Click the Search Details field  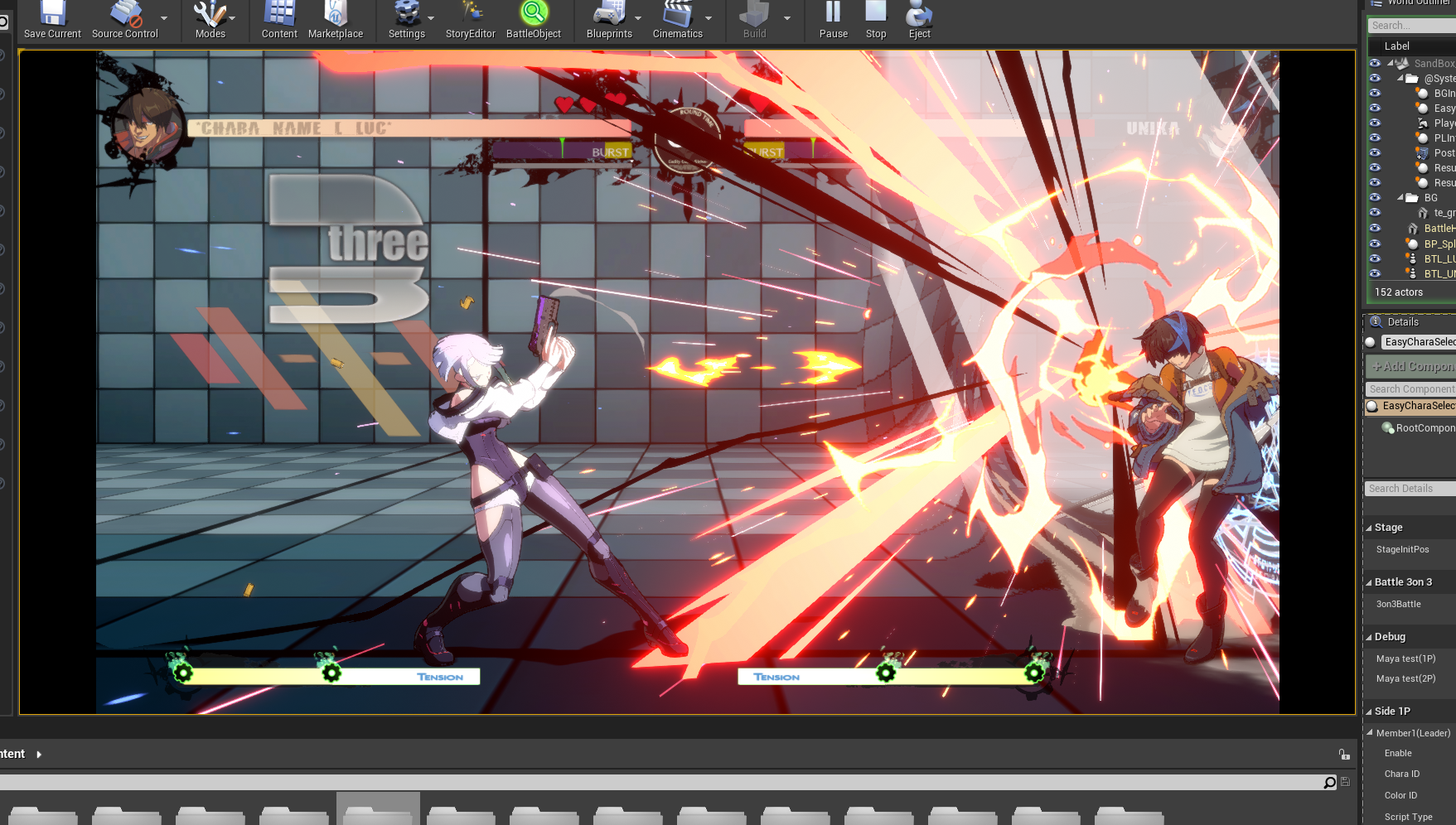[x=1410, y=489]
